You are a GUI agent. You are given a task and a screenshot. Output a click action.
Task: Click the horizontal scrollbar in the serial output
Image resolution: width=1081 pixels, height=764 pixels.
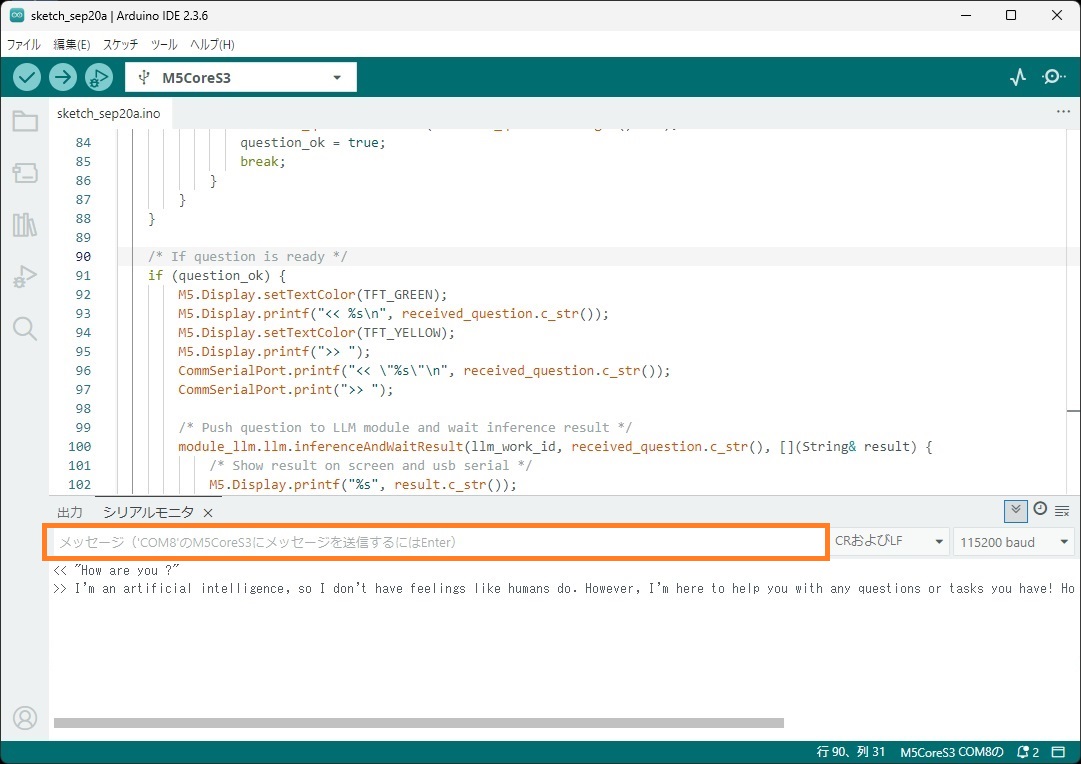point(418,723)
